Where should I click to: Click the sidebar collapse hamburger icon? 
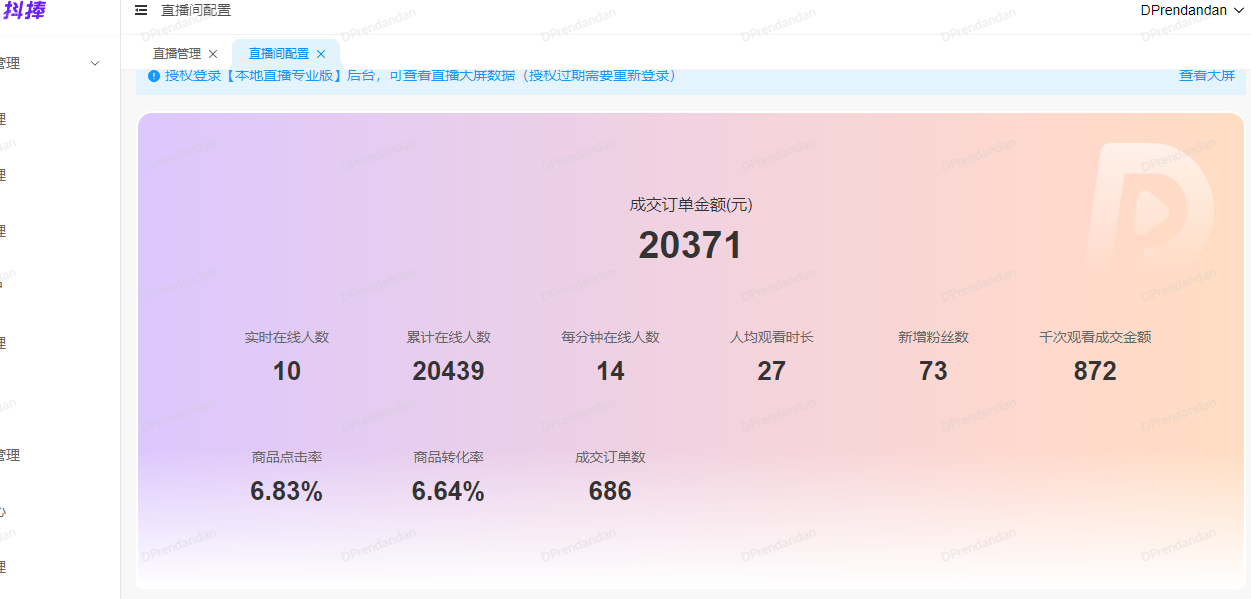140,10
